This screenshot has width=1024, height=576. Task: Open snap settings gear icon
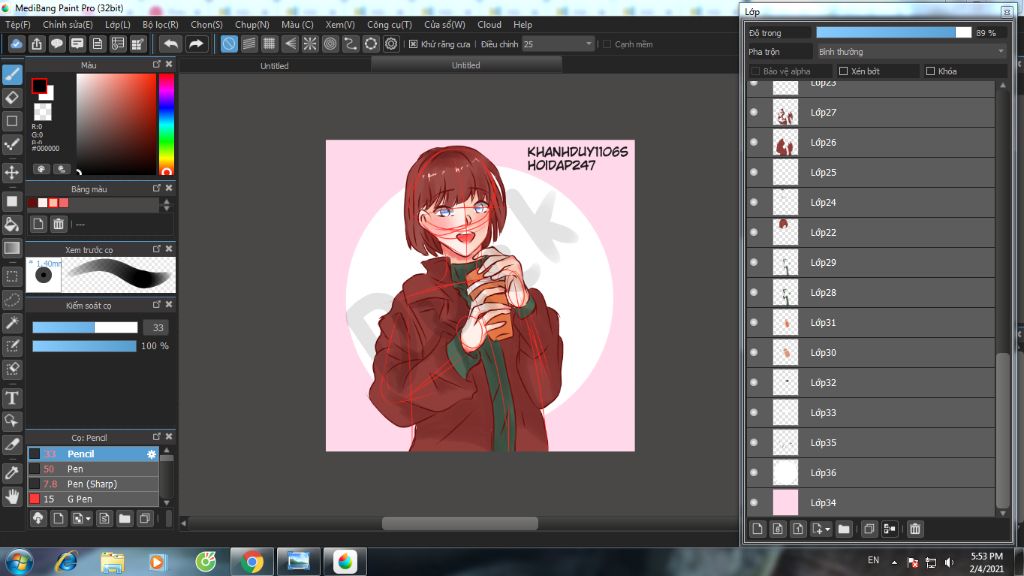[391, 44]
